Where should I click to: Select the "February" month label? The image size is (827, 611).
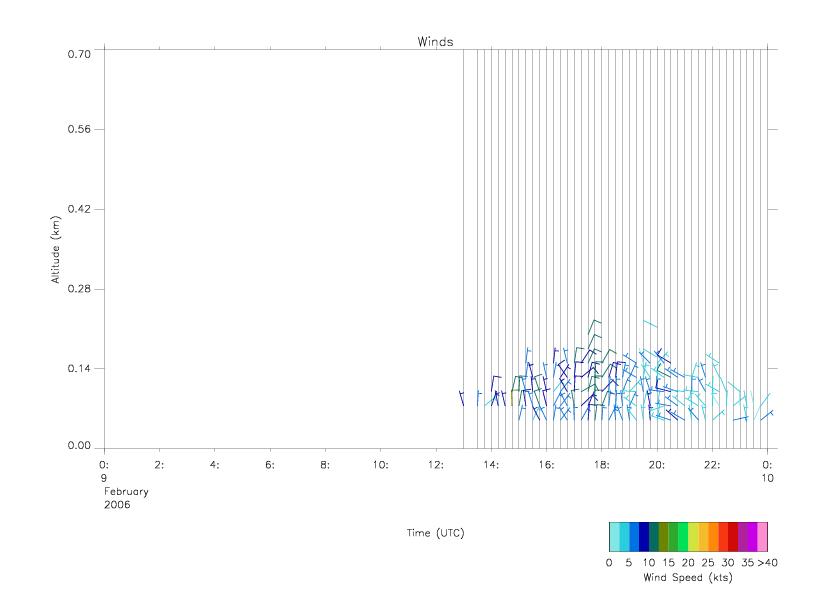coord(126,491)
